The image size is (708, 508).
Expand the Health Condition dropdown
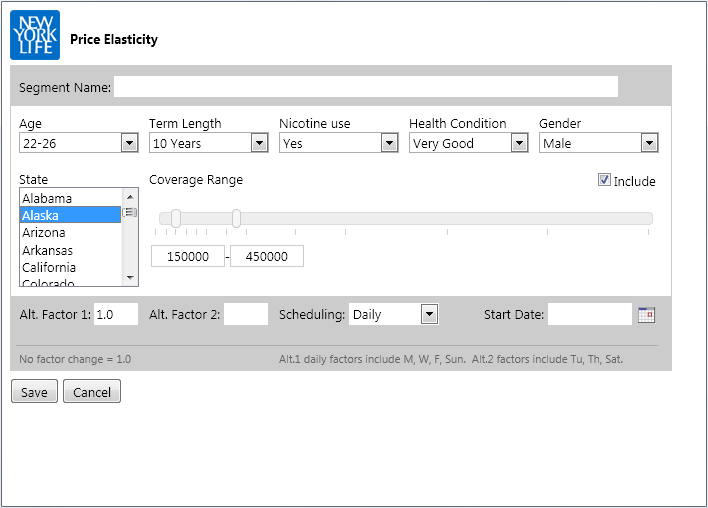coord(469,143)
